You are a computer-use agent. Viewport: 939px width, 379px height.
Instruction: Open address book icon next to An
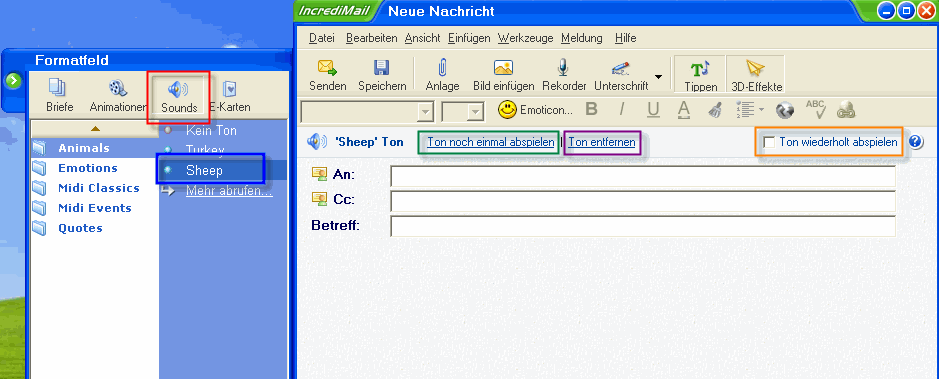[320, 174]
